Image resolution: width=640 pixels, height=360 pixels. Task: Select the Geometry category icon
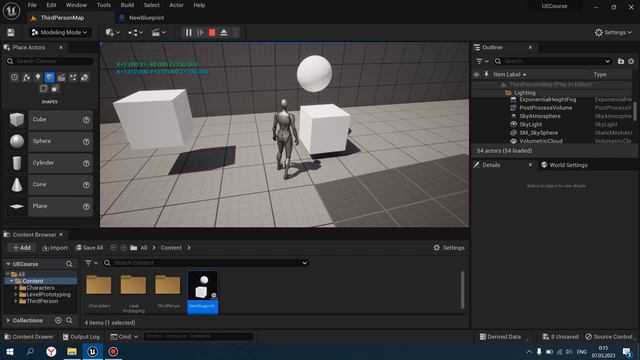84,77
